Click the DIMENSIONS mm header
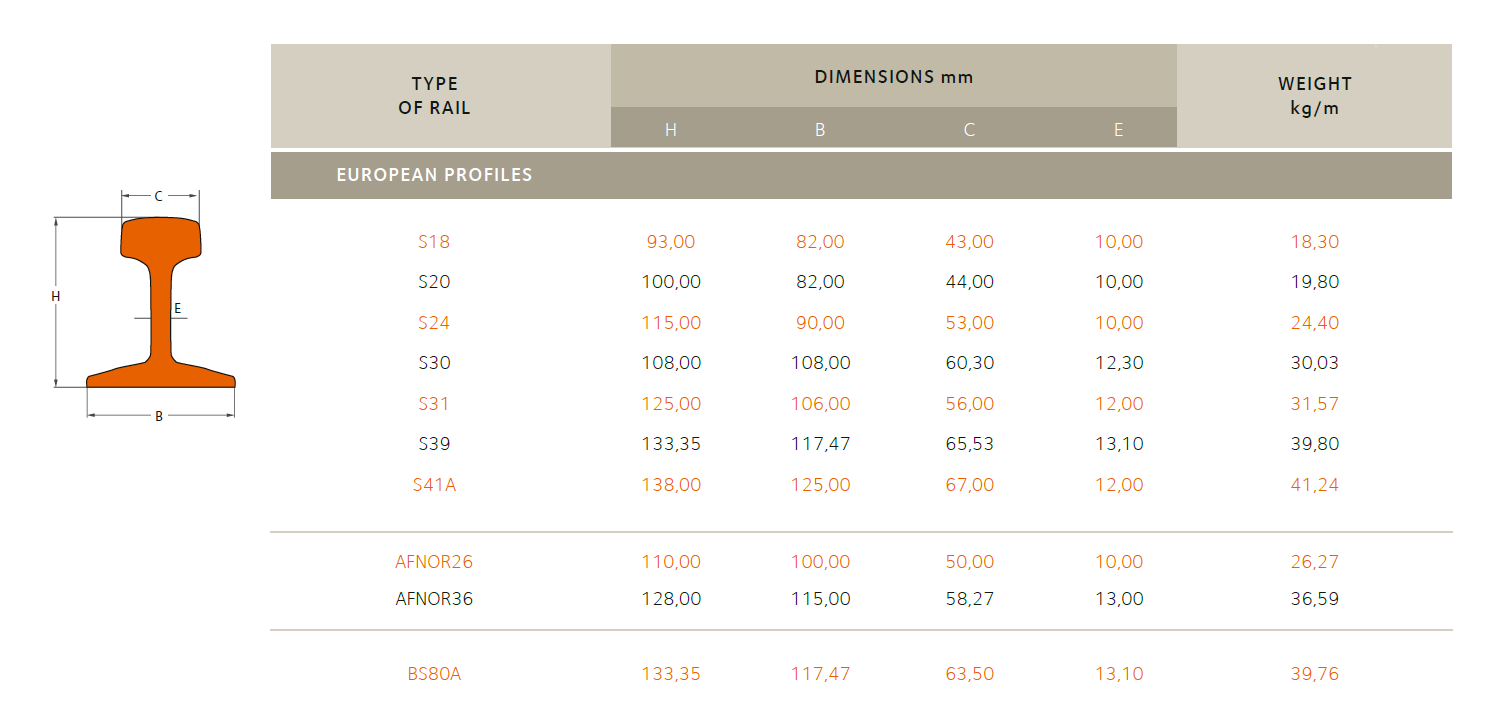Image resolution: width=1500 pixels, height=716 pixels. tap(893, 77)
